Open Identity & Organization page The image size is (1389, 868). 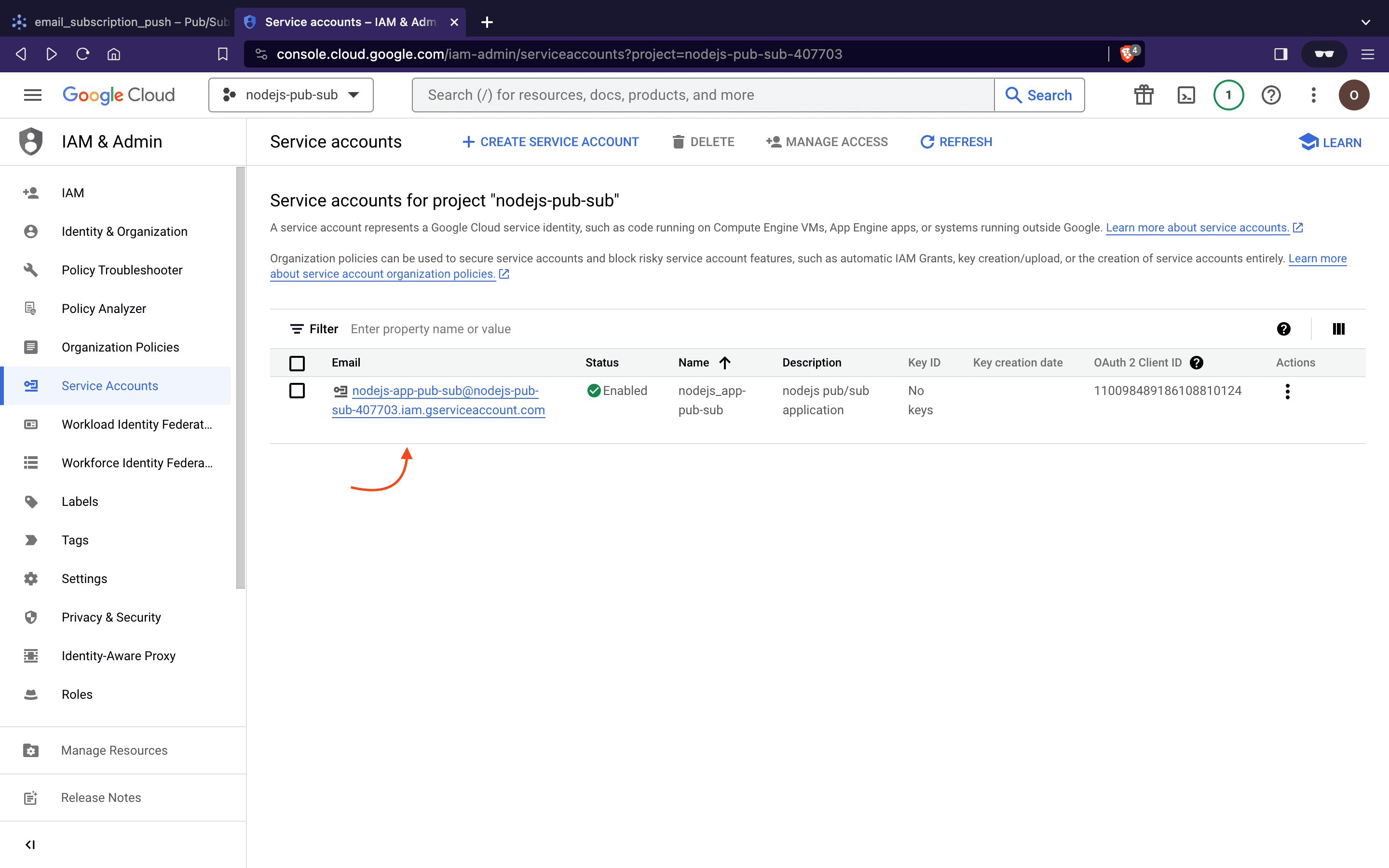click(115, 231)
